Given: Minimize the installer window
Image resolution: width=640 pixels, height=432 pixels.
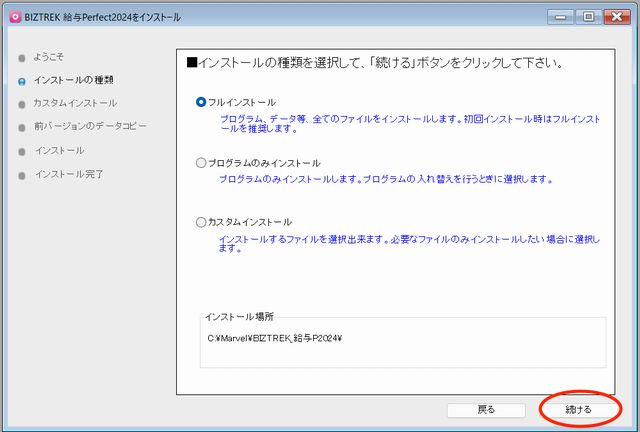Looking at the screenshot, I should coord(561,17).
